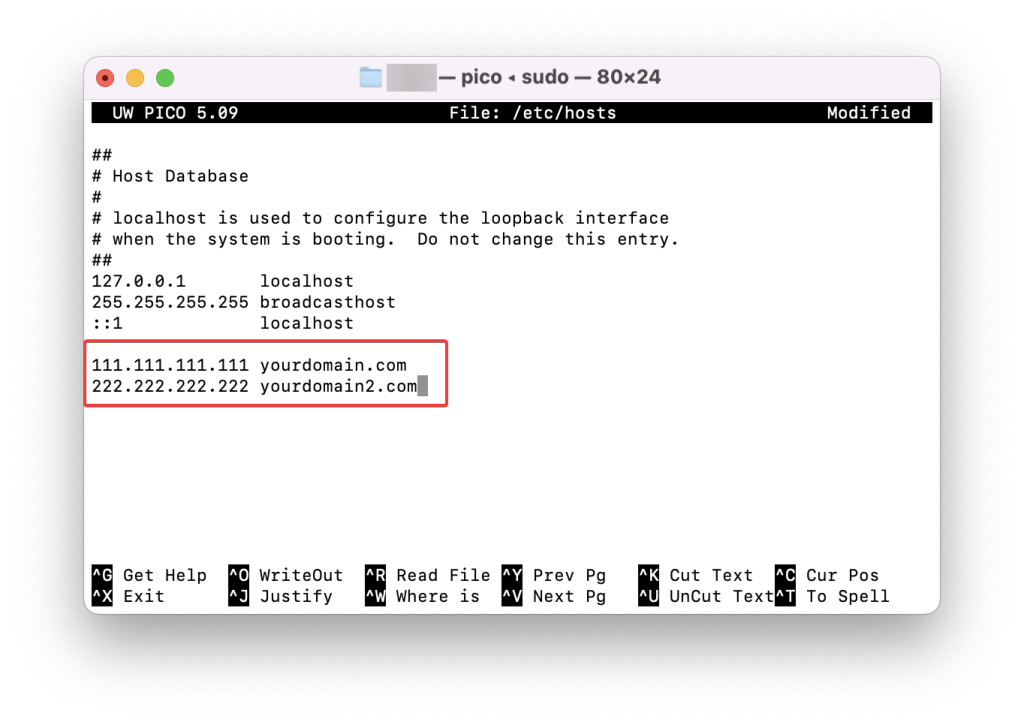This screenshot has height=725, width=1024.
Task: Click the ^V Next Pg command
Action: pos(554,596)
